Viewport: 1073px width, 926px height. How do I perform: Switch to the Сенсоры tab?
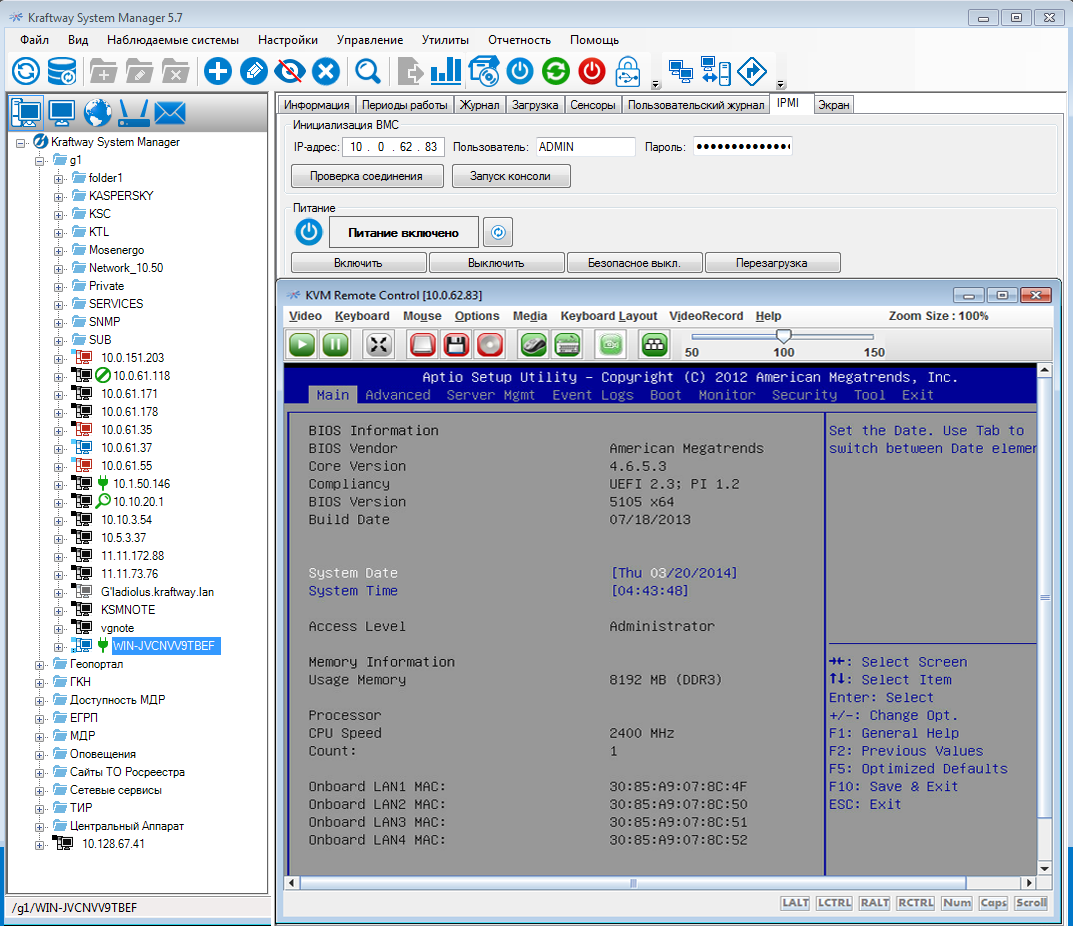(x=593, y=103)
